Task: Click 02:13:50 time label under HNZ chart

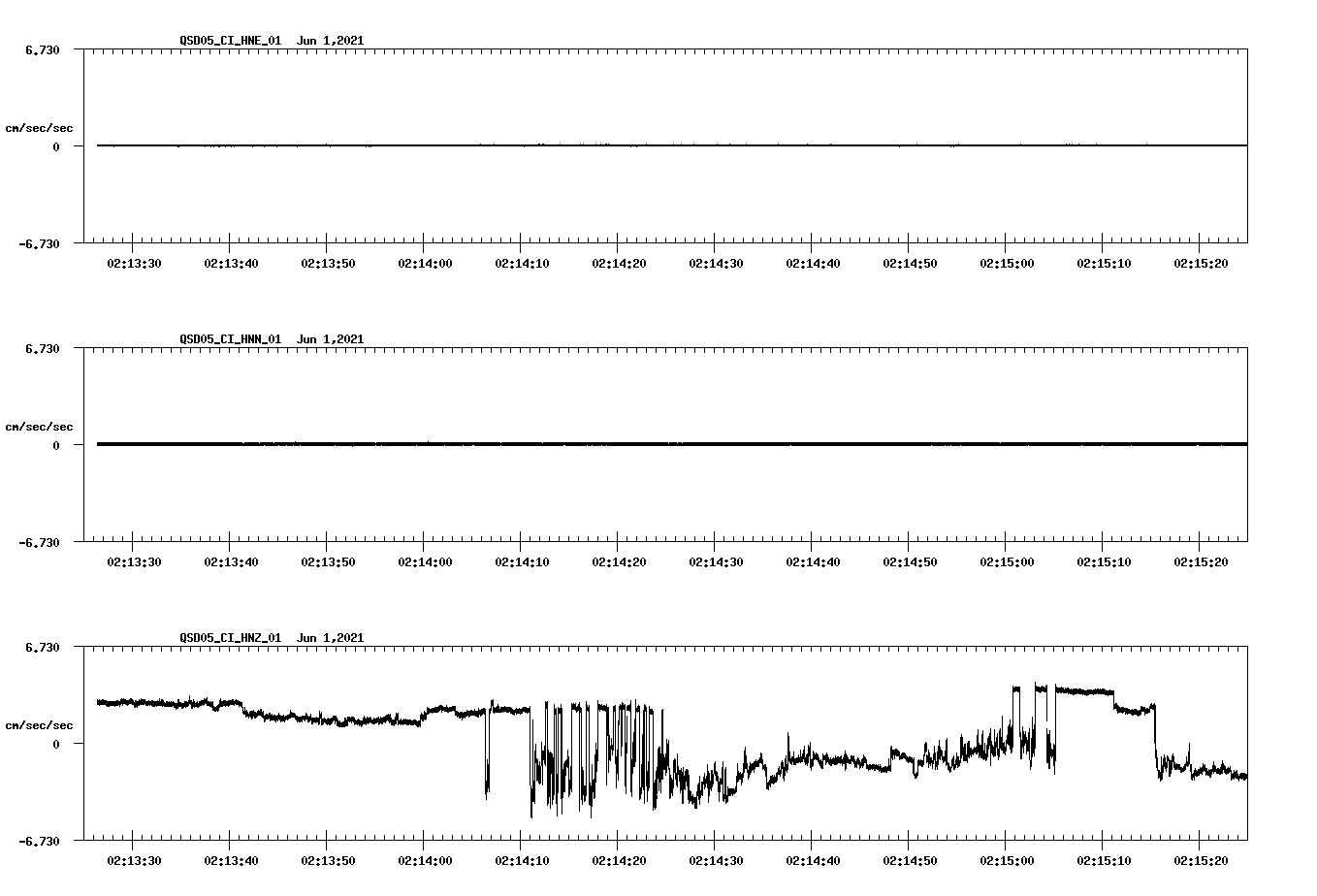Action: point(328,861)
